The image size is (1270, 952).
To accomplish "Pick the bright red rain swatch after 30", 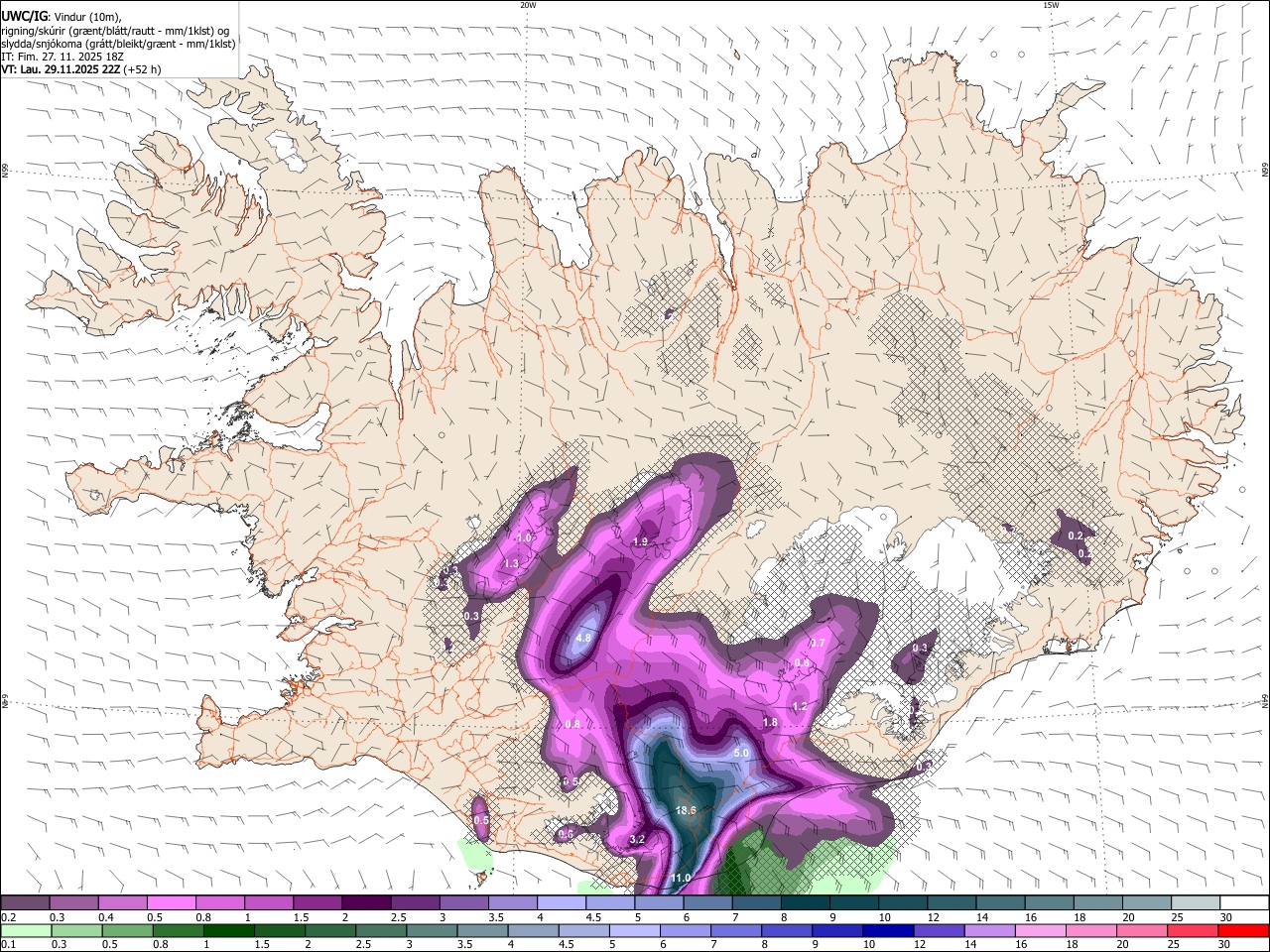I will point(1243,930).
